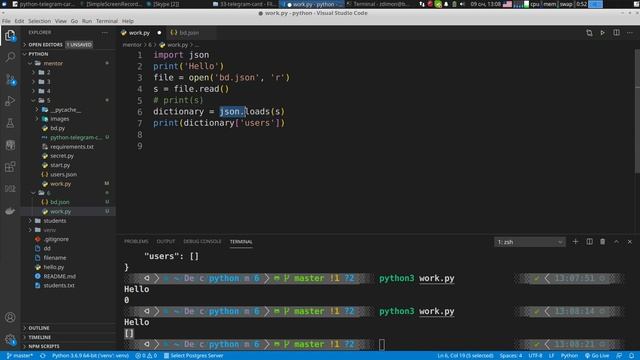Image resolution: width=640 pixels, height=360 pixels.
Task: Run Python file with play button
Action: pos(602,33)
